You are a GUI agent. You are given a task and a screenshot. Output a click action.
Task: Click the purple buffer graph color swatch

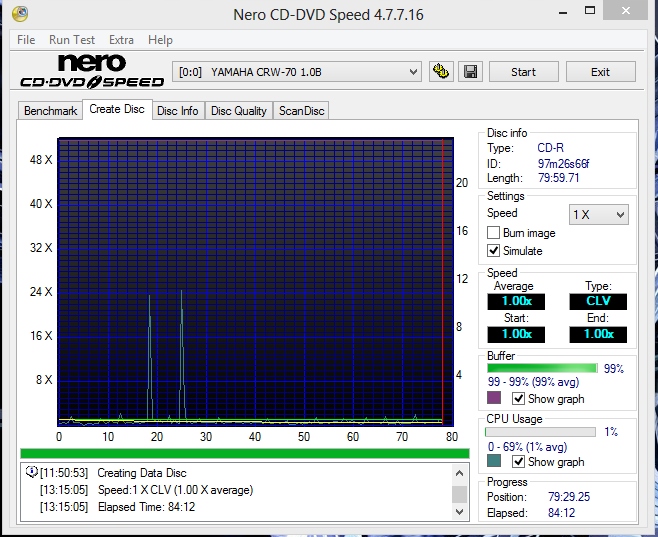[494, 398]
